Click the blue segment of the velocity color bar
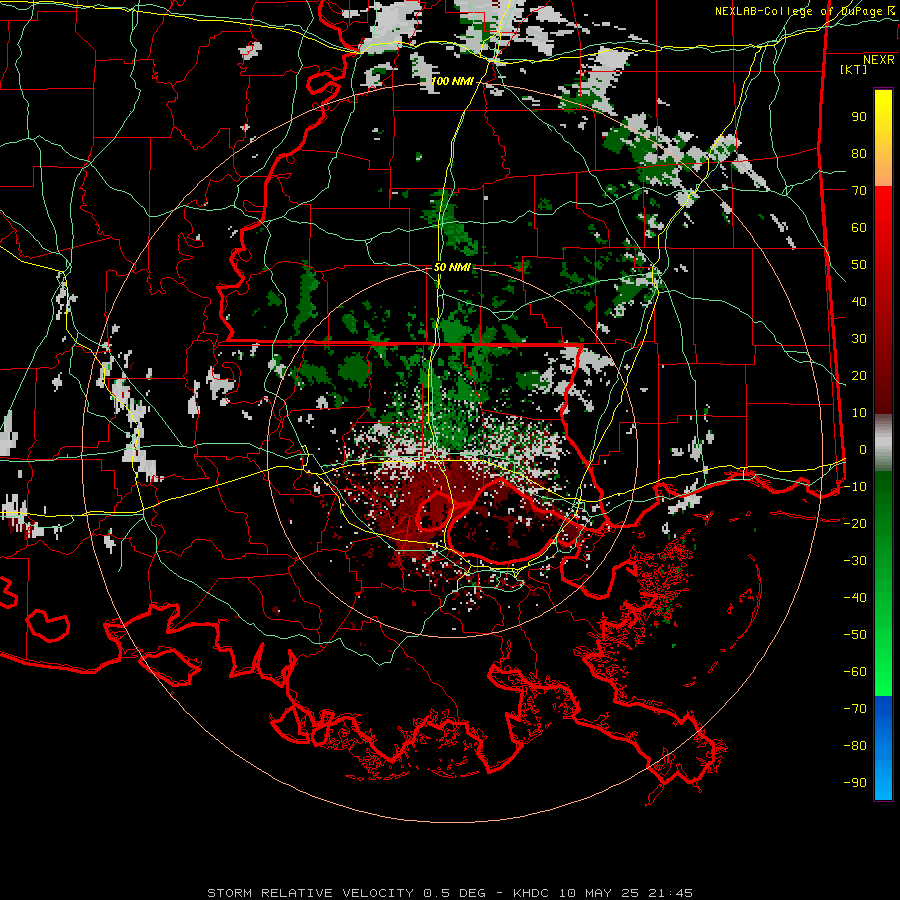 [883, 748]
